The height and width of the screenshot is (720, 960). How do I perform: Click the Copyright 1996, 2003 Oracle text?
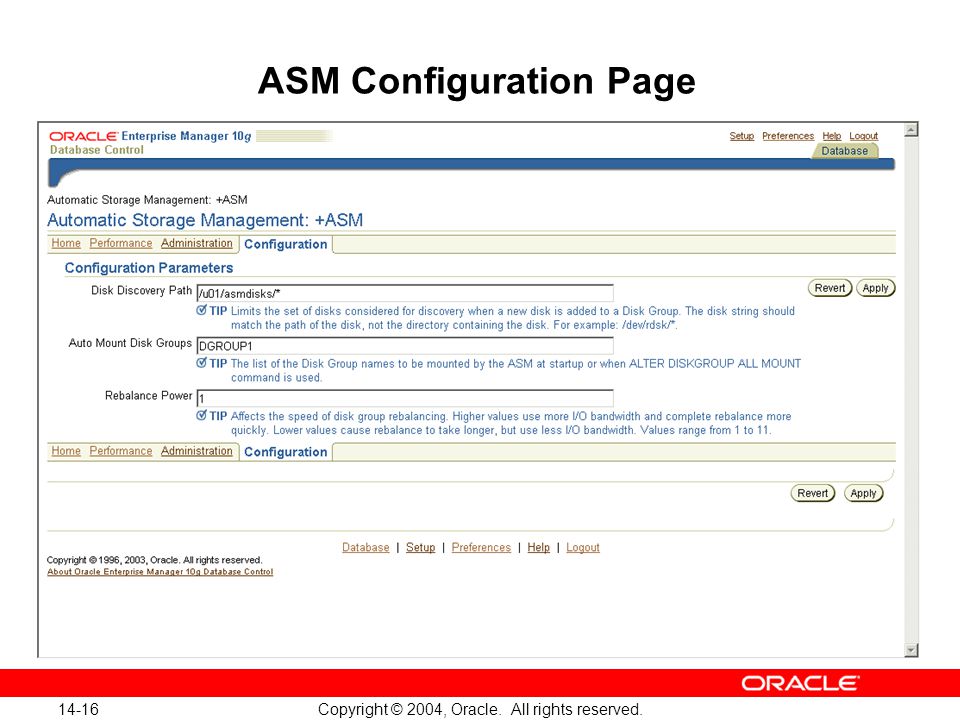click(x=154, y=560)
